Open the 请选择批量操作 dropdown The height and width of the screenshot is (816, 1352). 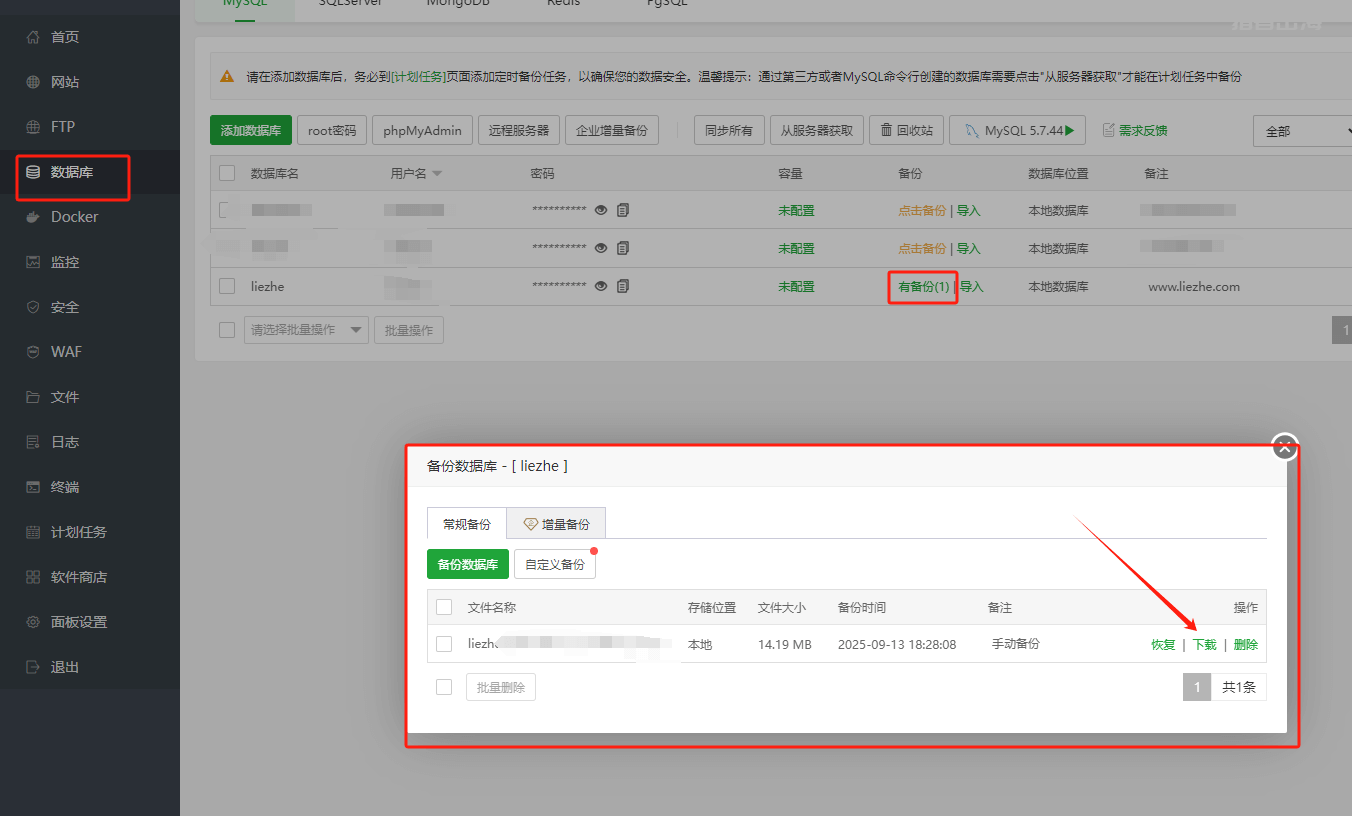[x=306, y=330]
